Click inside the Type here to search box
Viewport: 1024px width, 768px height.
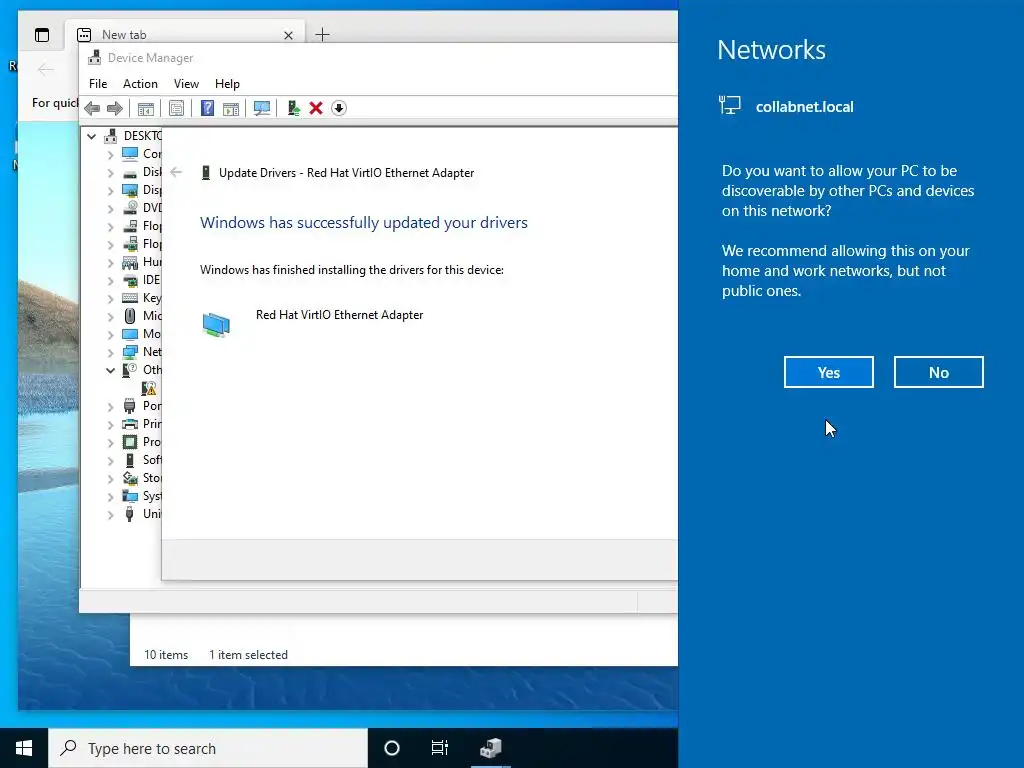[x=208, y=748]
